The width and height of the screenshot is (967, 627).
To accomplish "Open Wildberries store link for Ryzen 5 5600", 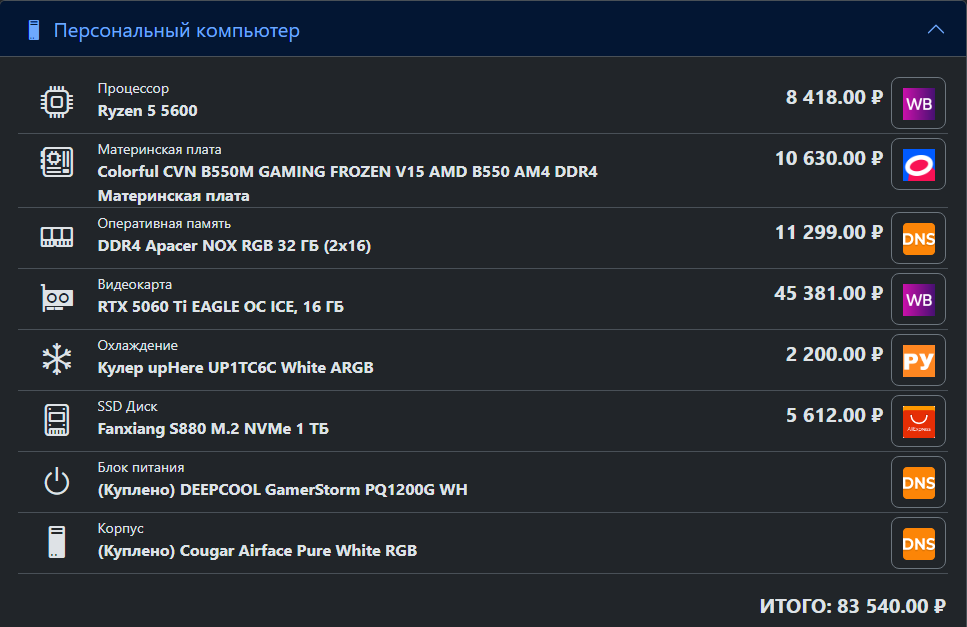I will tap(918, 103).
